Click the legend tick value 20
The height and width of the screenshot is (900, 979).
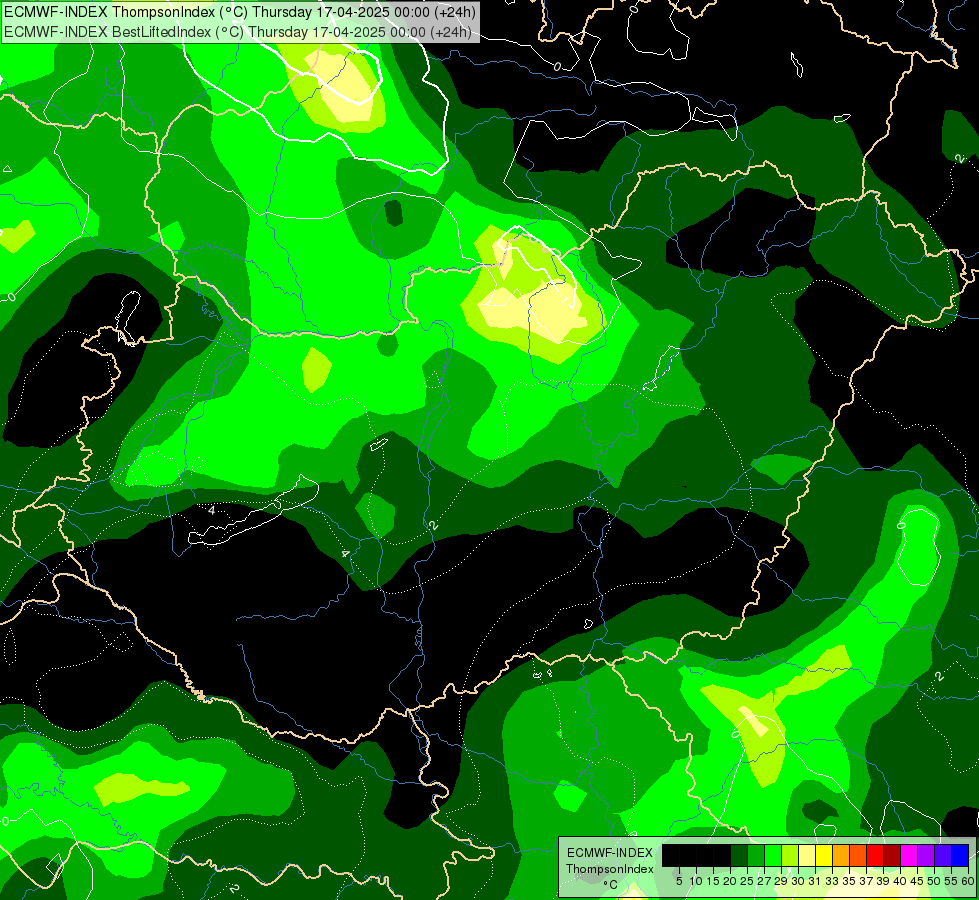click(731, 881)
